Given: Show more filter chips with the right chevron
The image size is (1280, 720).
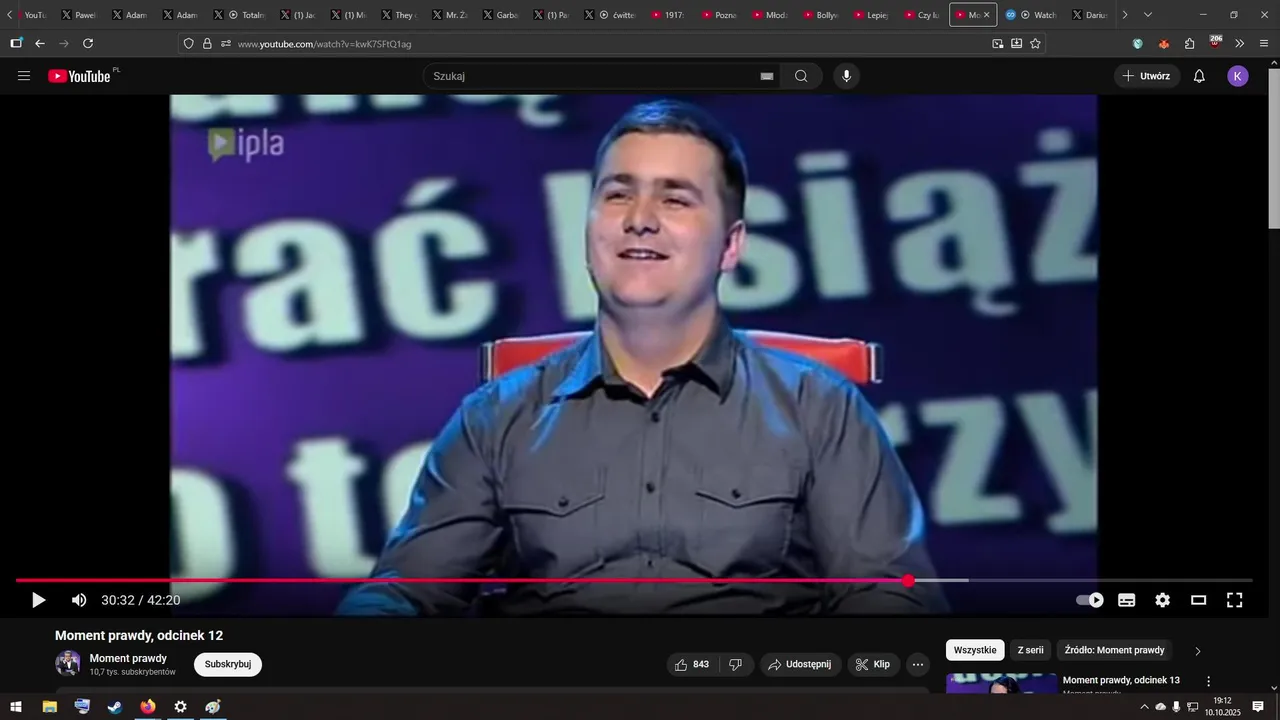Looking at the screenshot, I should click(1198, 651).
